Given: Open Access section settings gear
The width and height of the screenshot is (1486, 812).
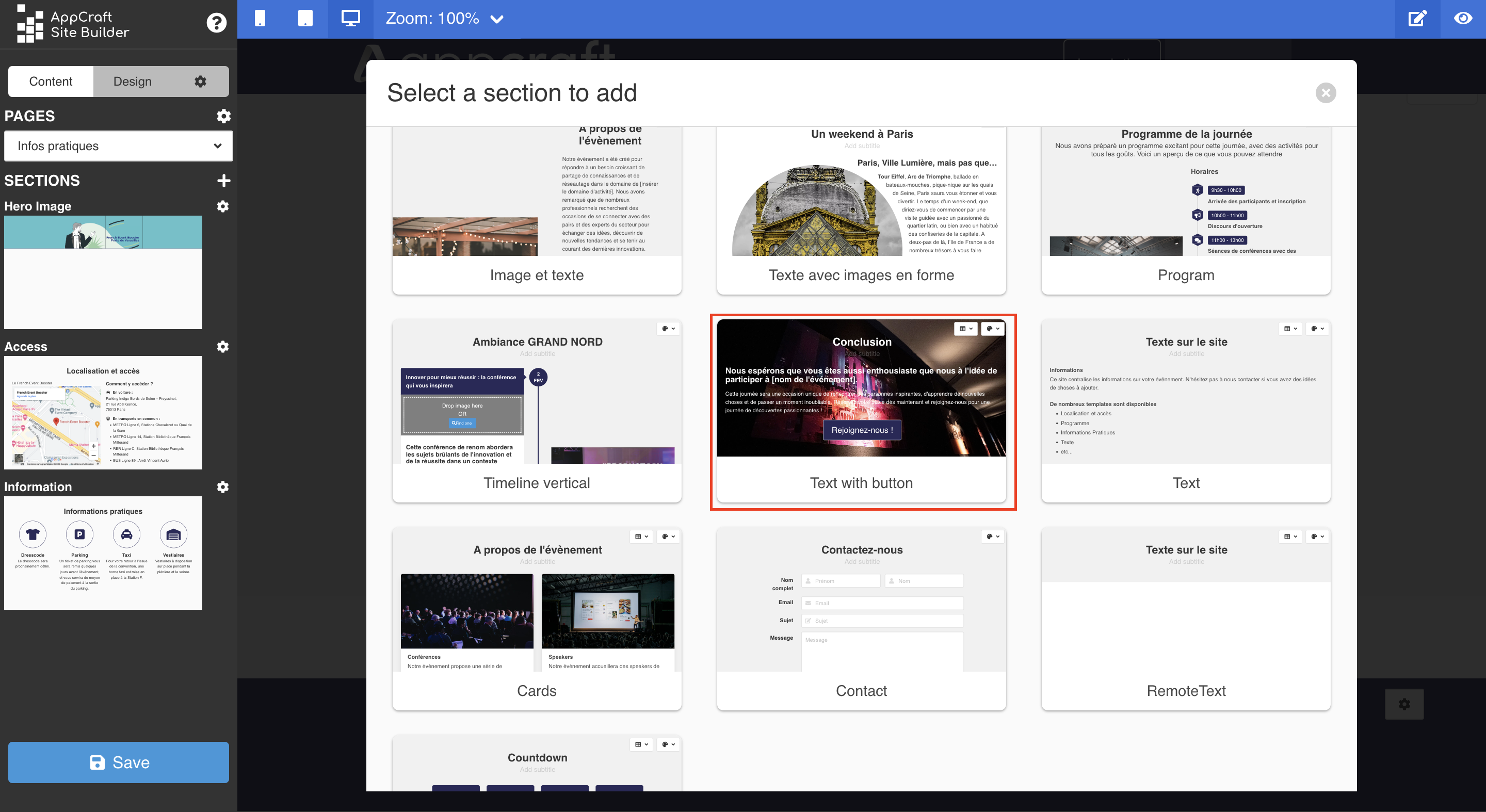Looking at the screenshot, I should tap(223, 347).
